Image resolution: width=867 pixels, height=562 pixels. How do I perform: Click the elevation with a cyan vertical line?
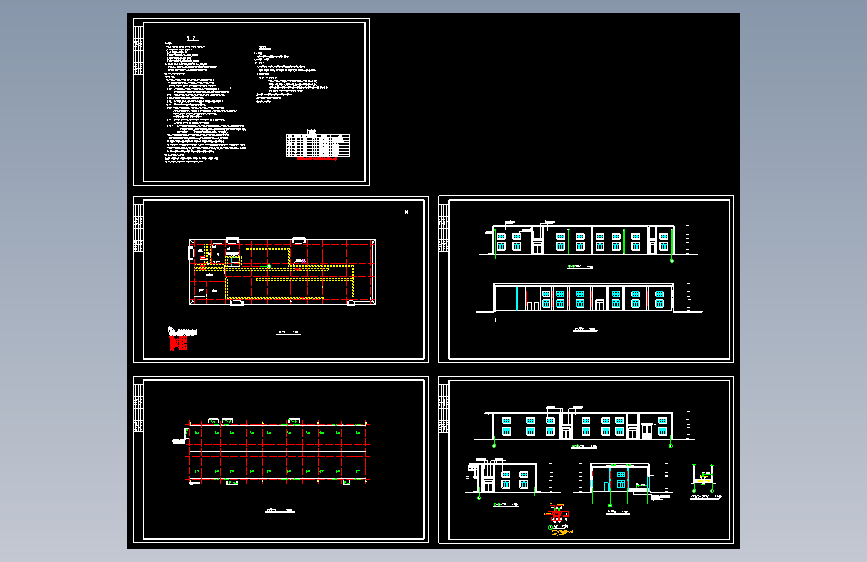point(588,299)
